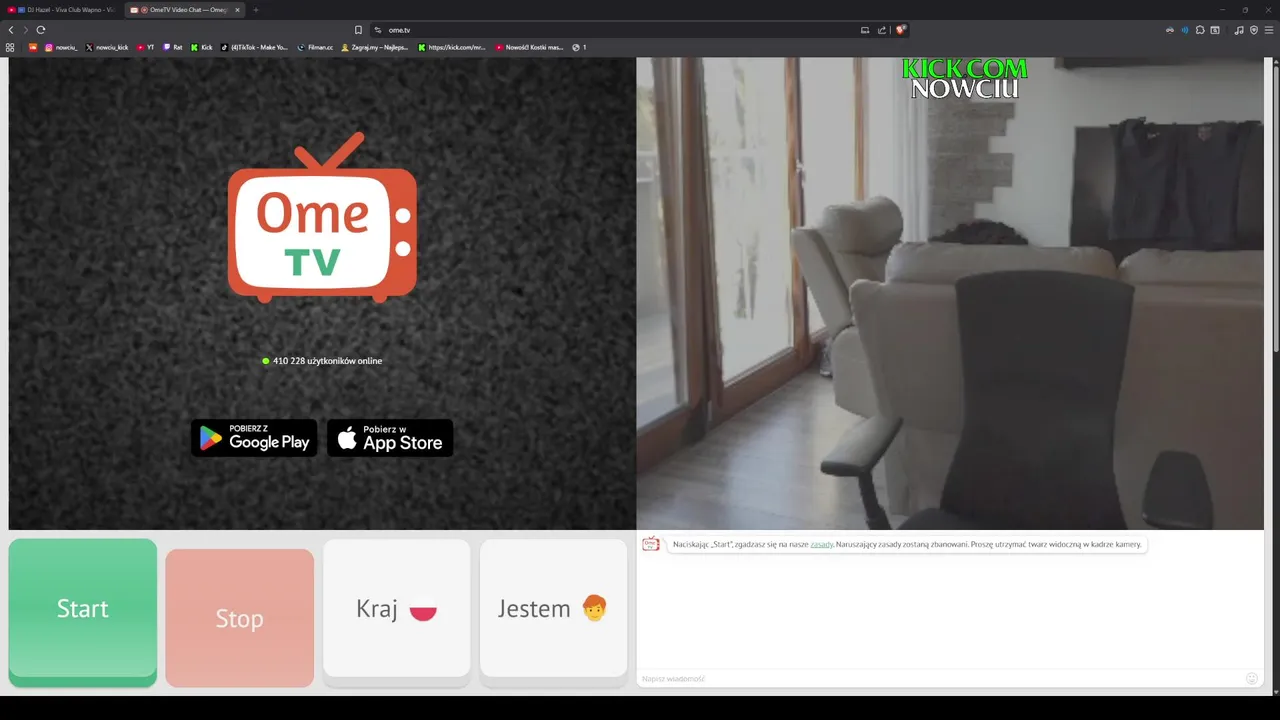This screenshot has width=1280, height=720.
Task: Open Brave Shields lion icon
Action: coord(901,30)
